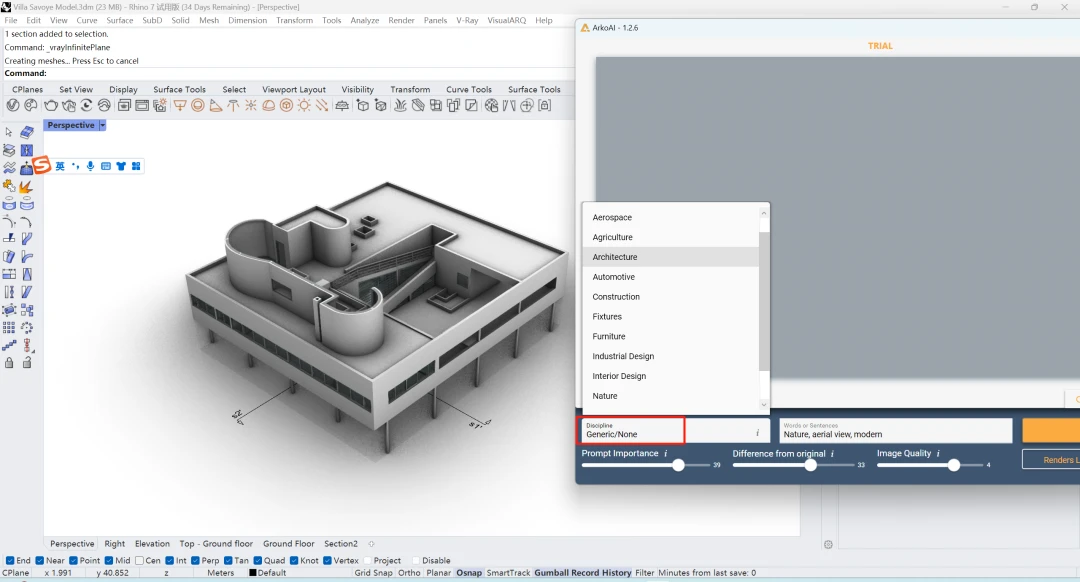Open the settings gear near viewport tabs
Image resolution: width=1080 pixels, height=582 pixels.
[x=828, y=545]
